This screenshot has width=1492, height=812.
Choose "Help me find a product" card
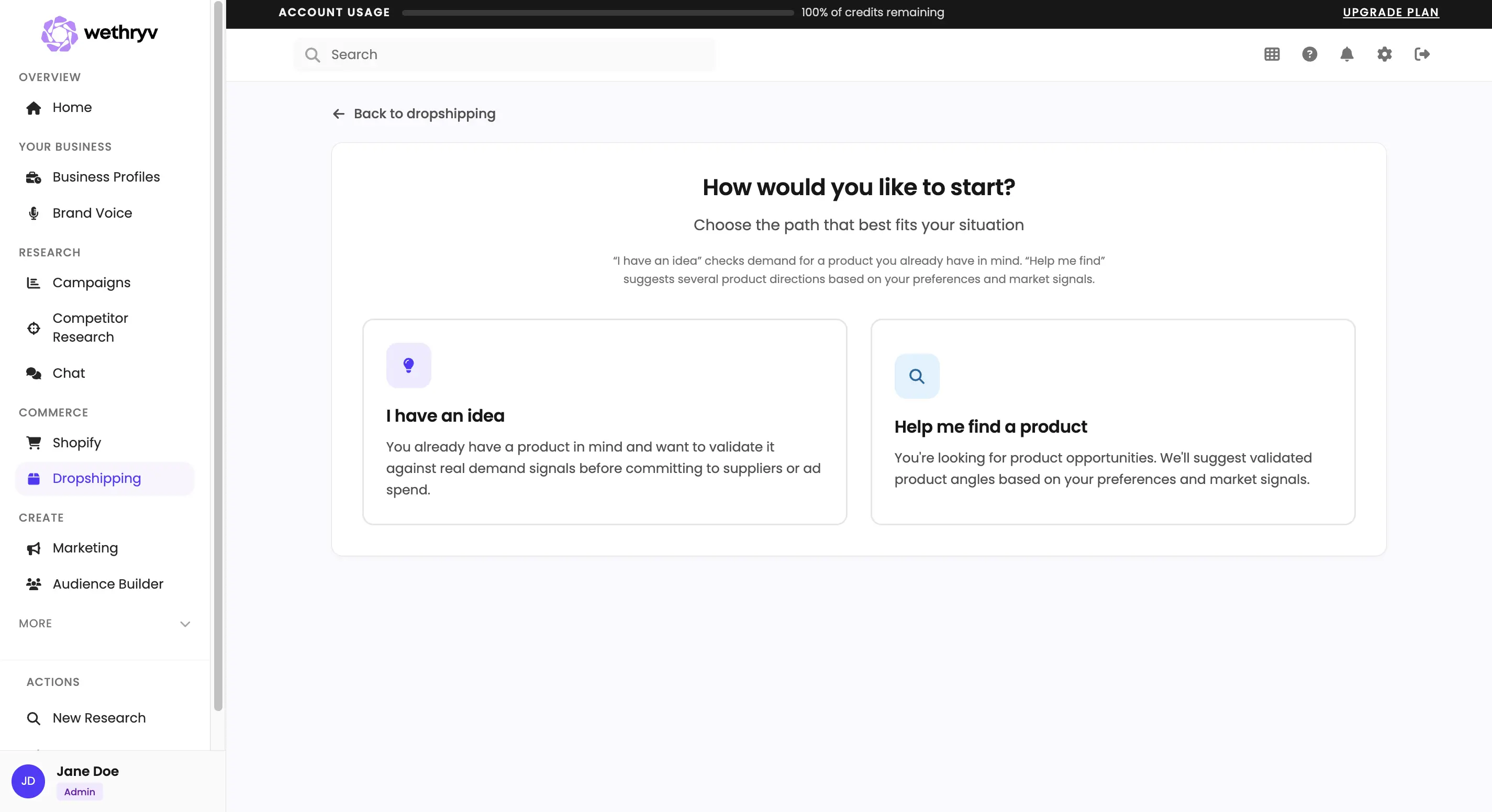point(1112,422)
